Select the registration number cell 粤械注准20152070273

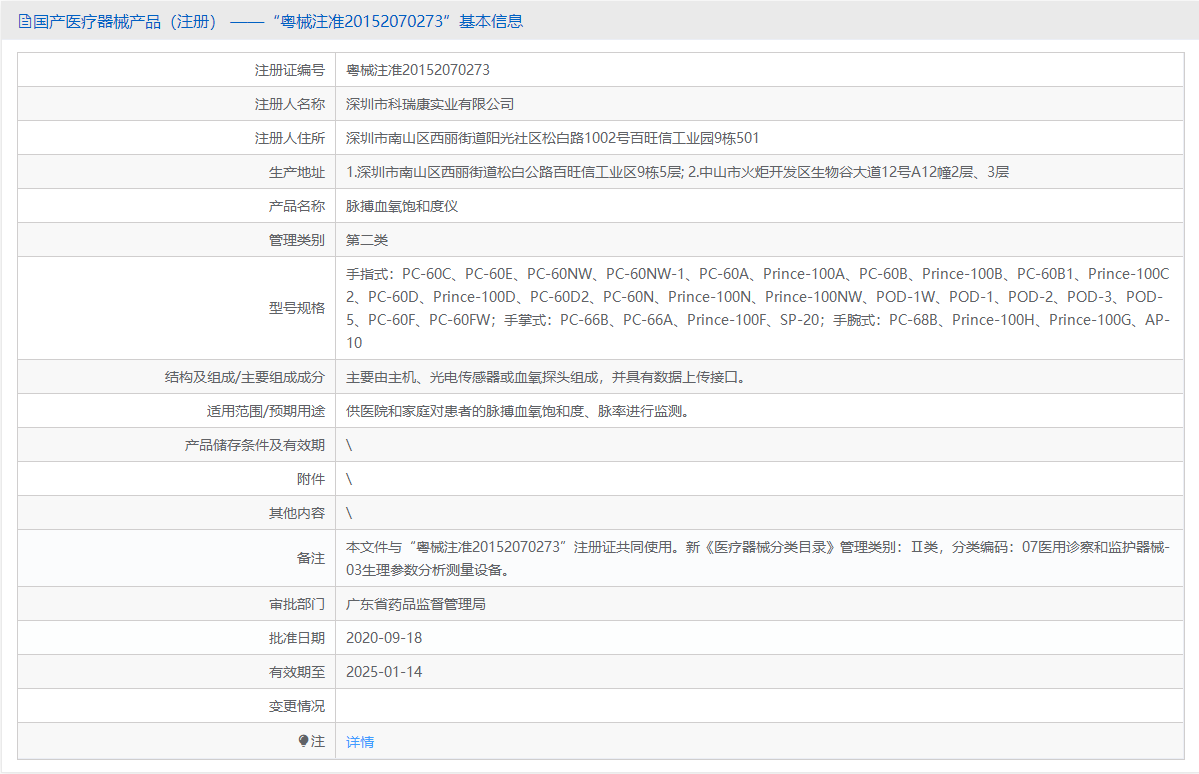(x=417, y=69)
